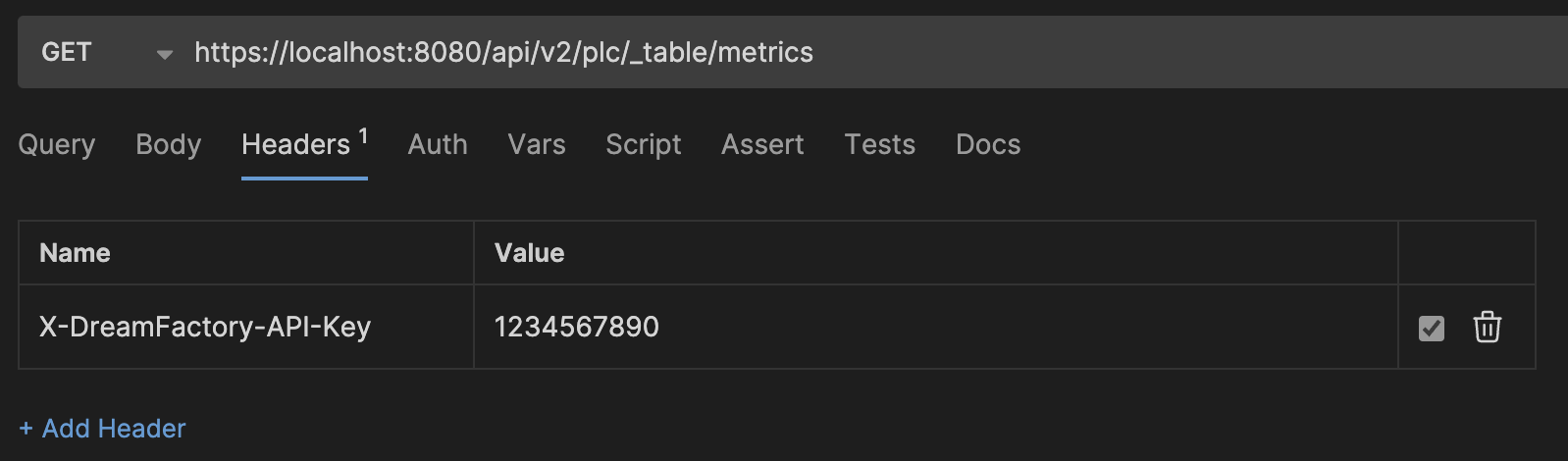View the Docs tab
Viewport: 1568px width, 461px height.
coord(988,144)
